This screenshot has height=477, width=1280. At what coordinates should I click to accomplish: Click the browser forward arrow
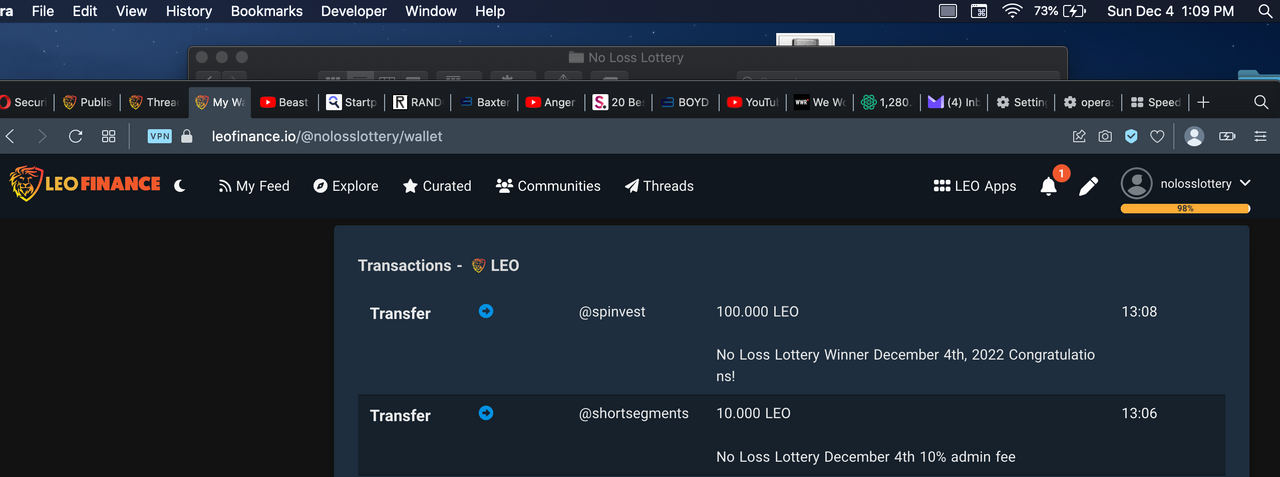pyautogui.click(x=42, y=136)
